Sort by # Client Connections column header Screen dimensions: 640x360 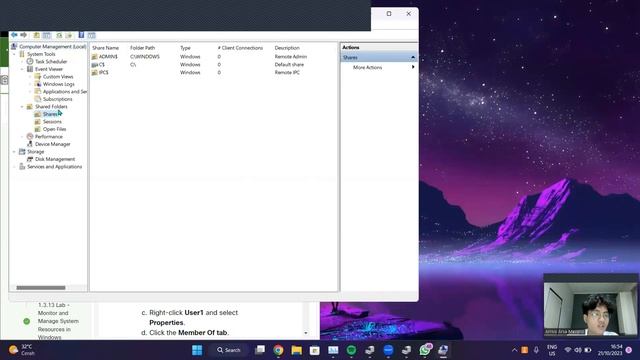coord(240,48)
